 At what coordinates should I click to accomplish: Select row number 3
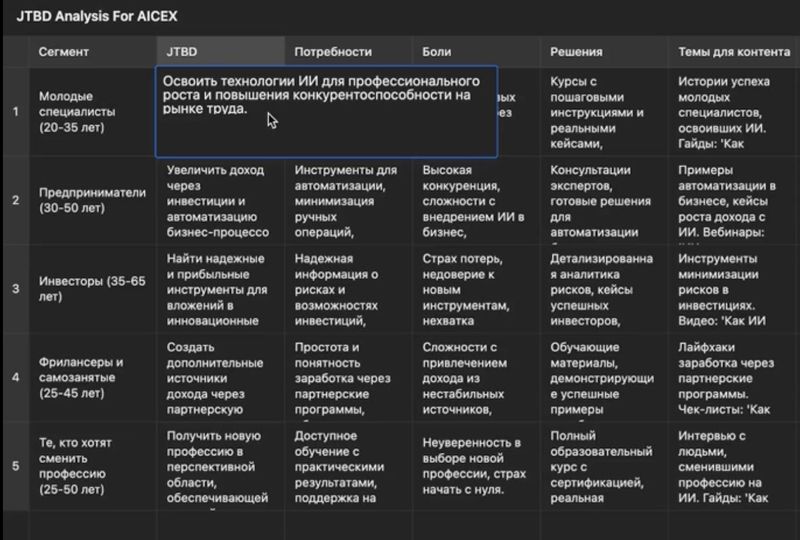(16, 288)
